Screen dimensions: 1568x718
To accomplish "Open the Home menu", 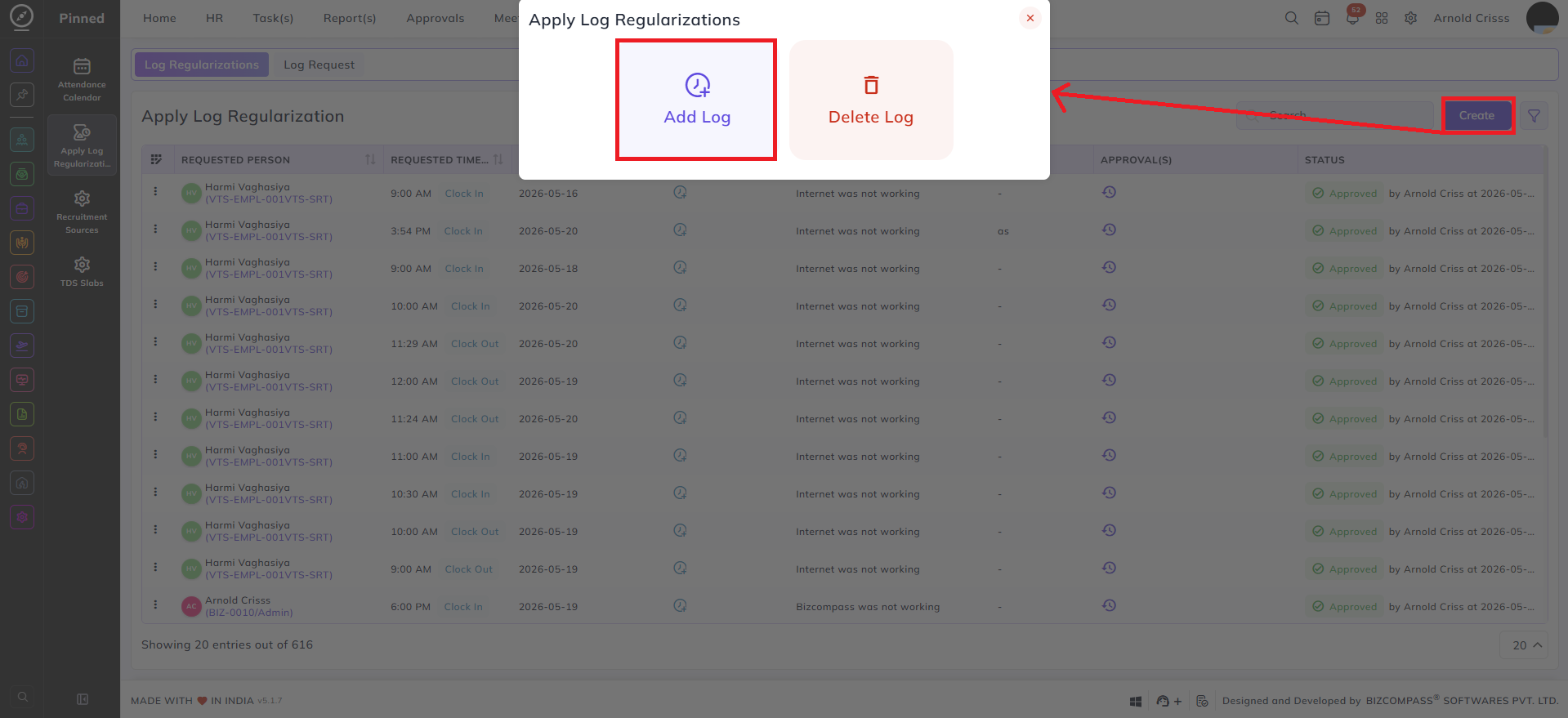I will (159, 18).
